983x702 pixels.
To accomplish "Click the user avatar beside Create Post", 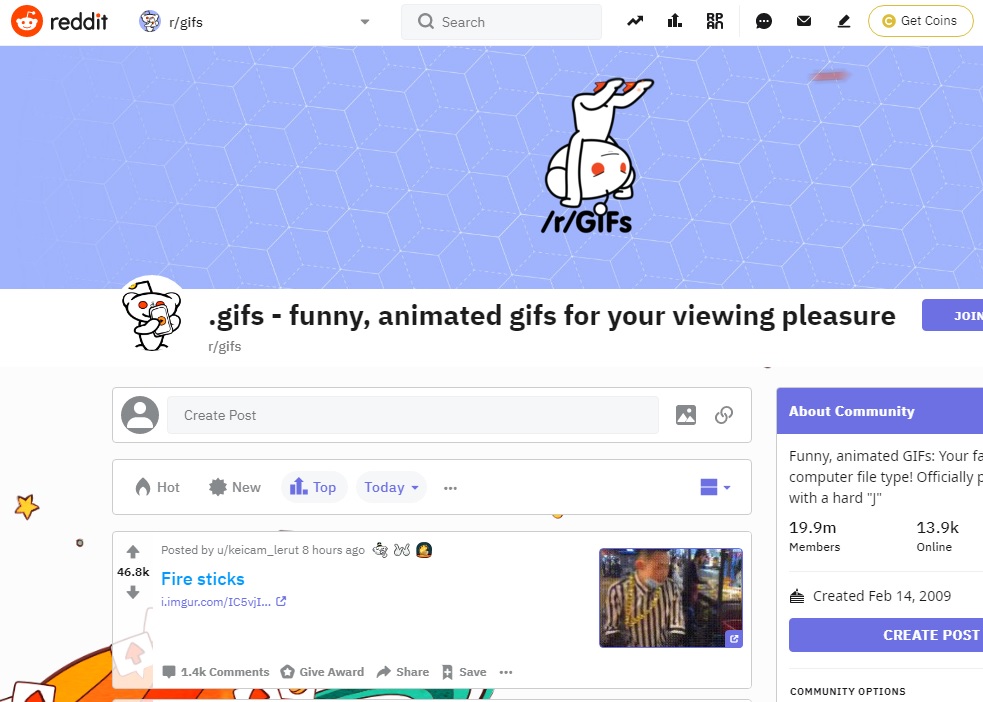I will pyautogui.click(x=140, y=415).
